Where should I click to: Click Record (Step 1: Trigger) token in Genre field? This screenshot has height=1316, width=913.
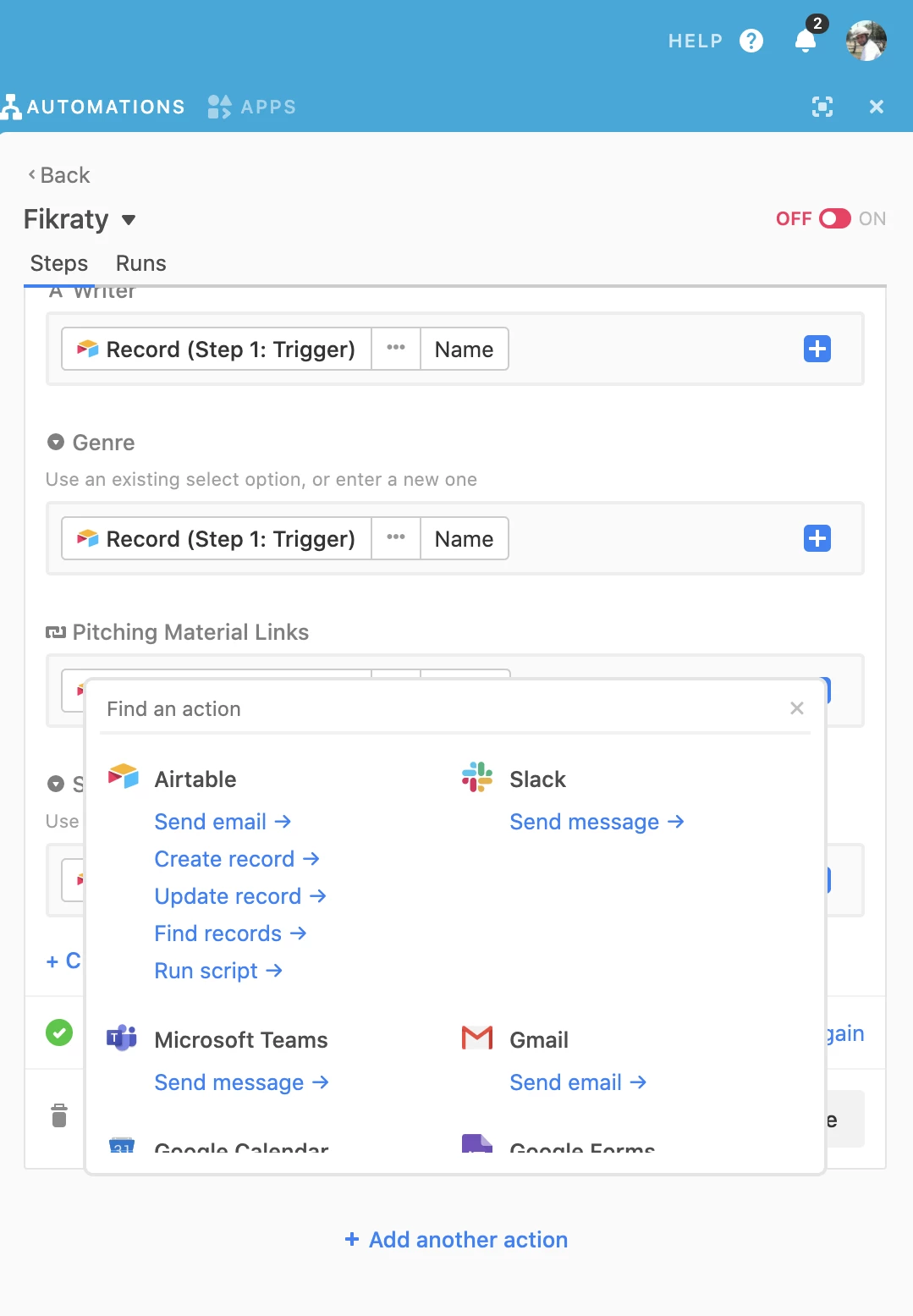(x=217, y=539)
